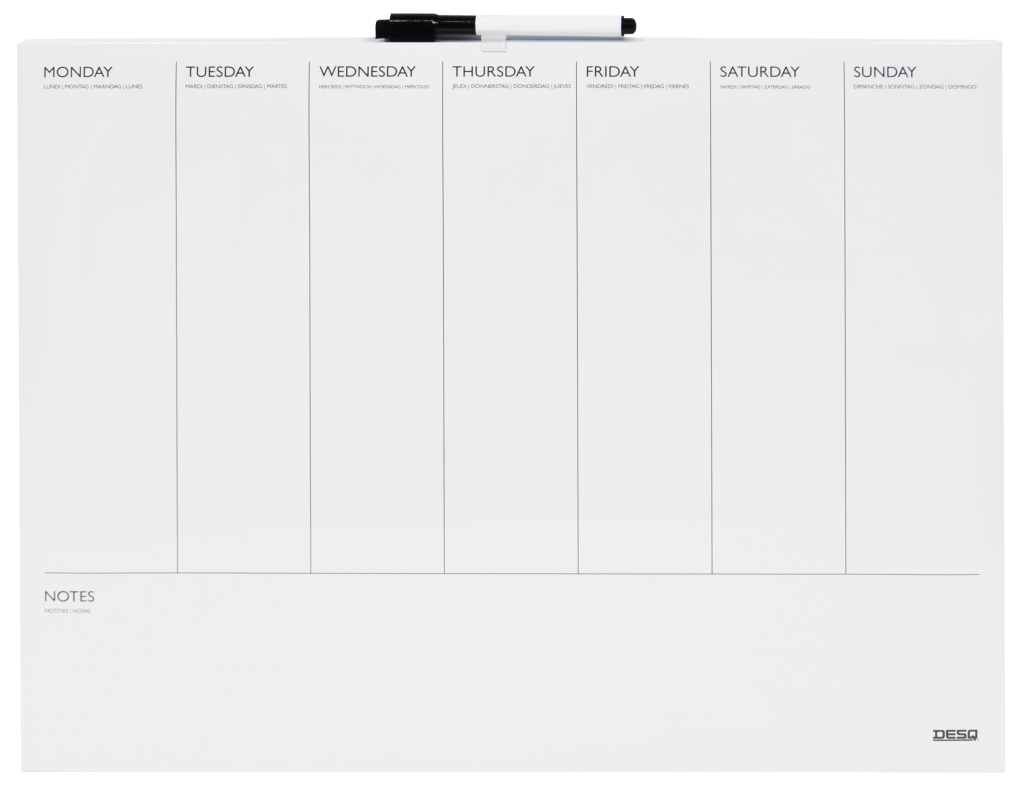Click the 'JEUDI | DONNERSTAG | DONDERDAG | JUEVES' subtitle
This screenshot has width=1024, height=793.
tap(511, 86)
